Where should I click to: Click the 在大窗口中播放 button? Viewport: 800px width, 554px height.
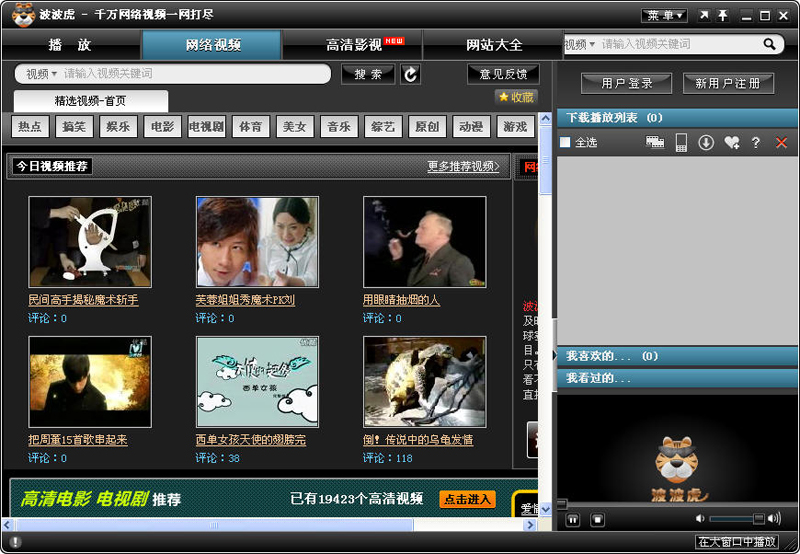pyautogui.click(x=737, y=542)
